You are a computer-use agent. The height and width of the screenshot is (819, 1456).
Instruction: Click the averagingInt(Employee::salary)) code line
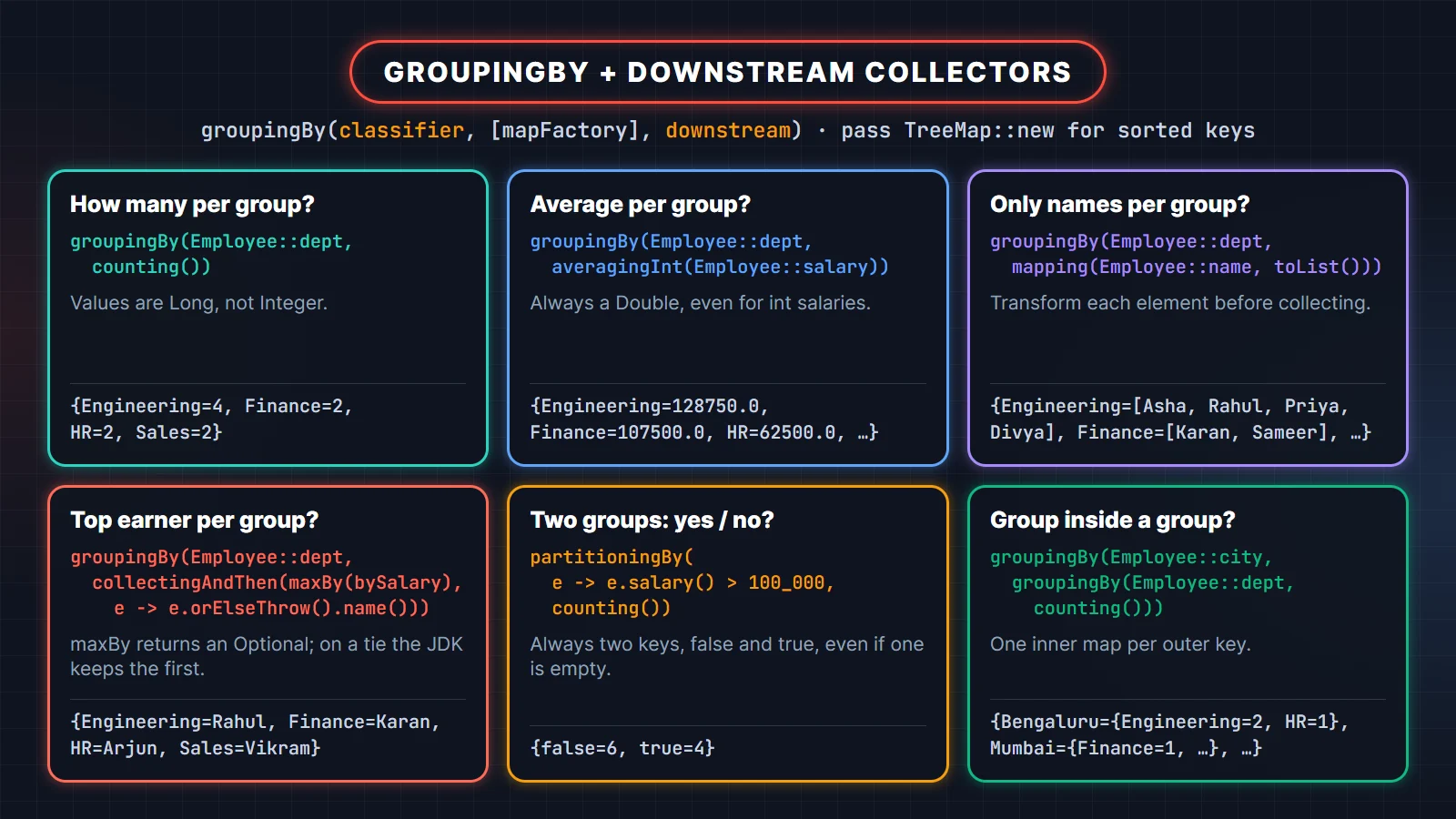pos(720,267)
